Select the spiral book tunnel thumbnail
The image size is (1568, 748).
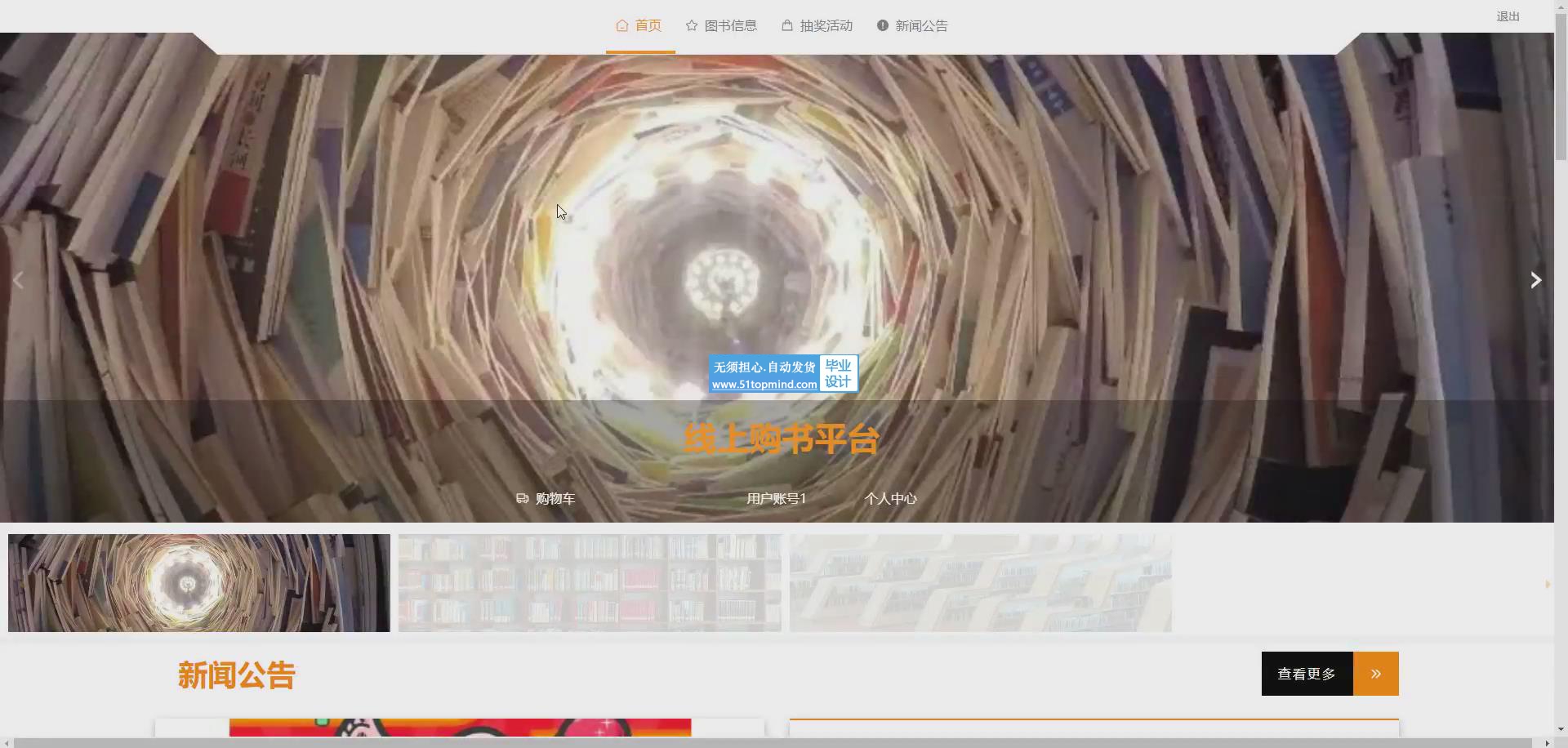(199, 583)
